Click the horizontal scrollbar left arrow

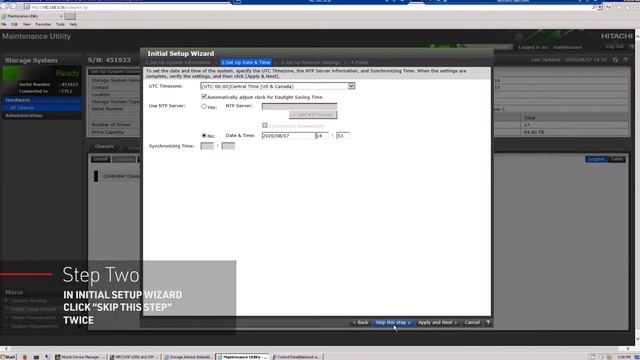point(6,349)
